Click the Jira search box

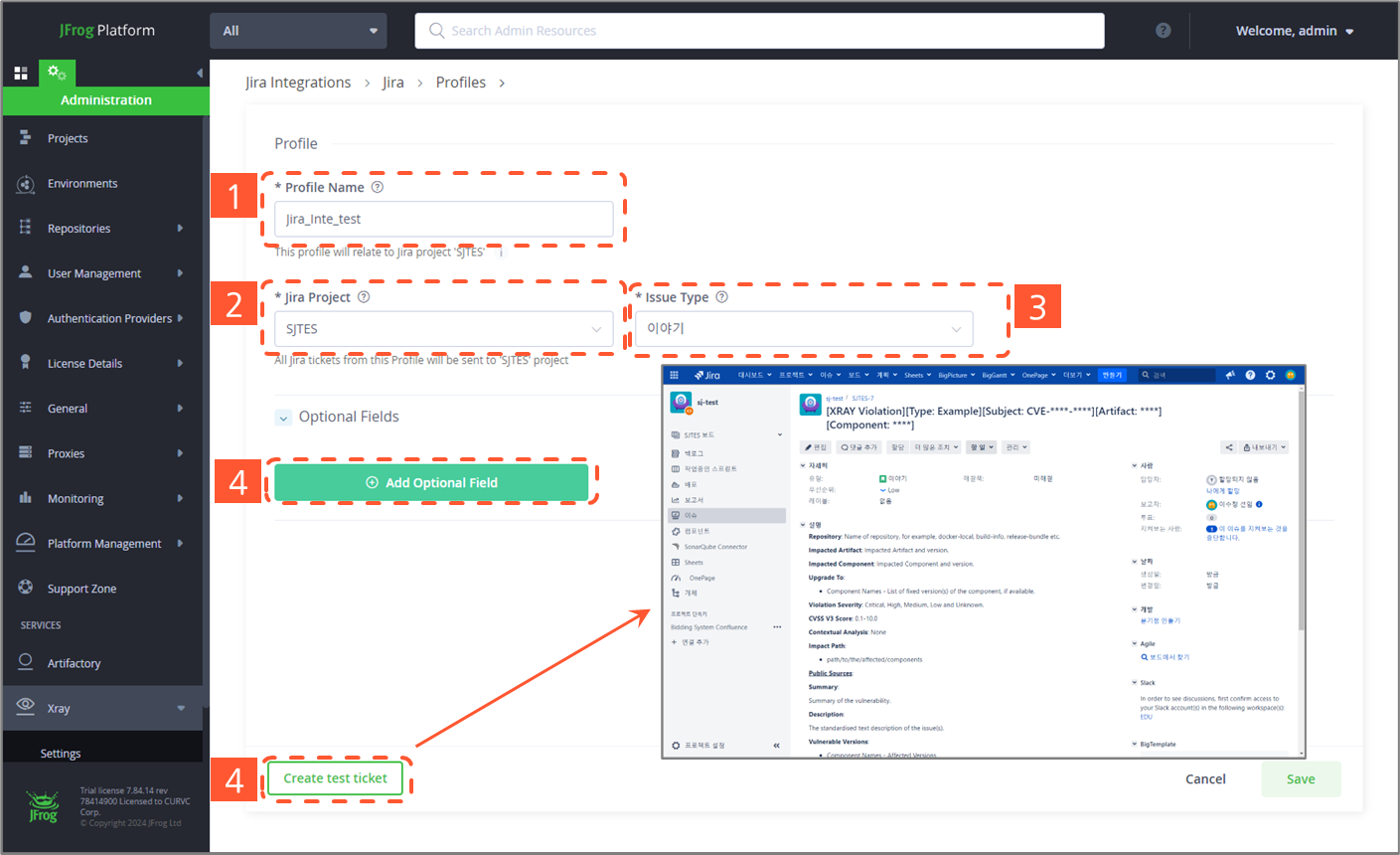pos(1176,375)
